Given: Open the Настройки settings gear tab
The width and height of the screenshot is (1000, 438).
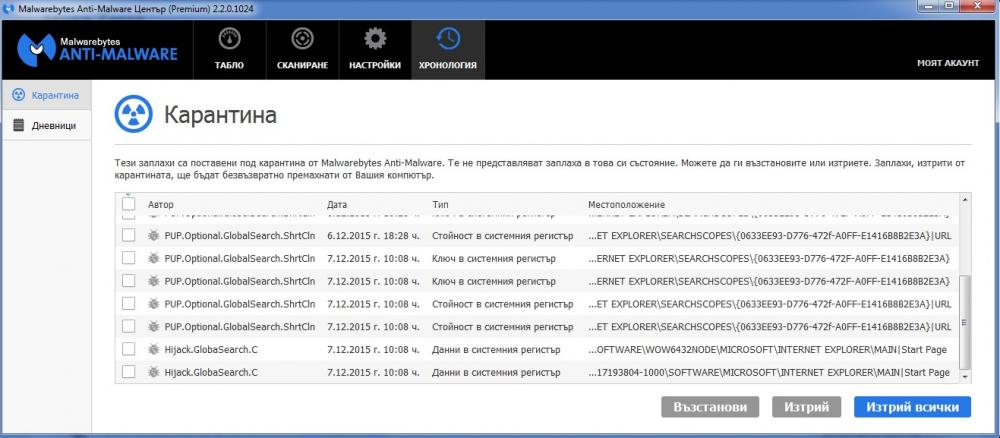Looking at the screenshot, I should (x=375, y=50).
